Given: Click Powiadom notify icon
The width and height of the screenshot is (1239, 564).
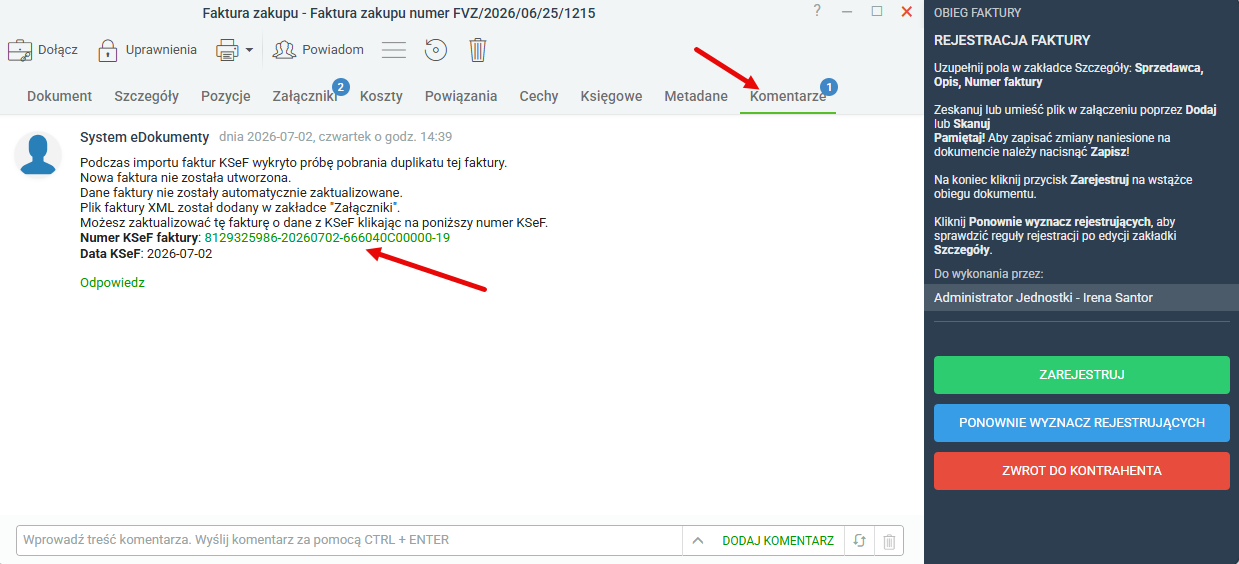Looking at the screenshot, I should (x=285, y=50).
